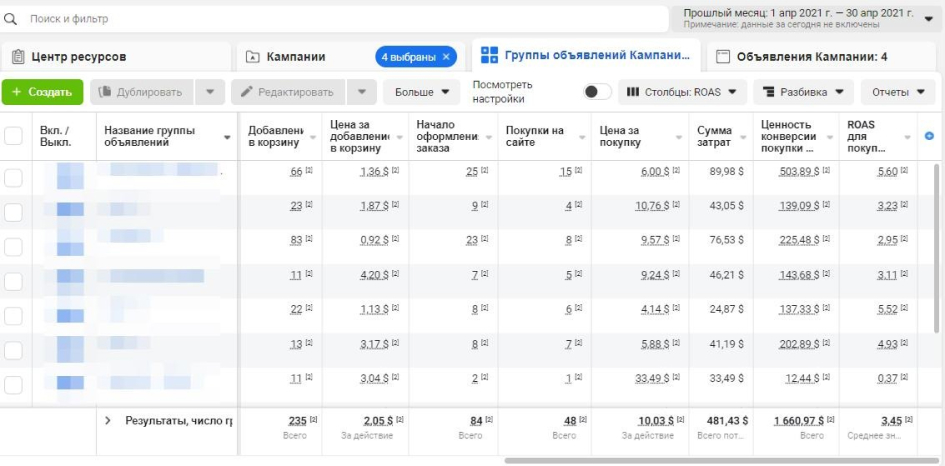Image resolution: width=945 pixels, height=466 pixels.
Task: Open the 'Больше' menu
Action: point(421,92)
